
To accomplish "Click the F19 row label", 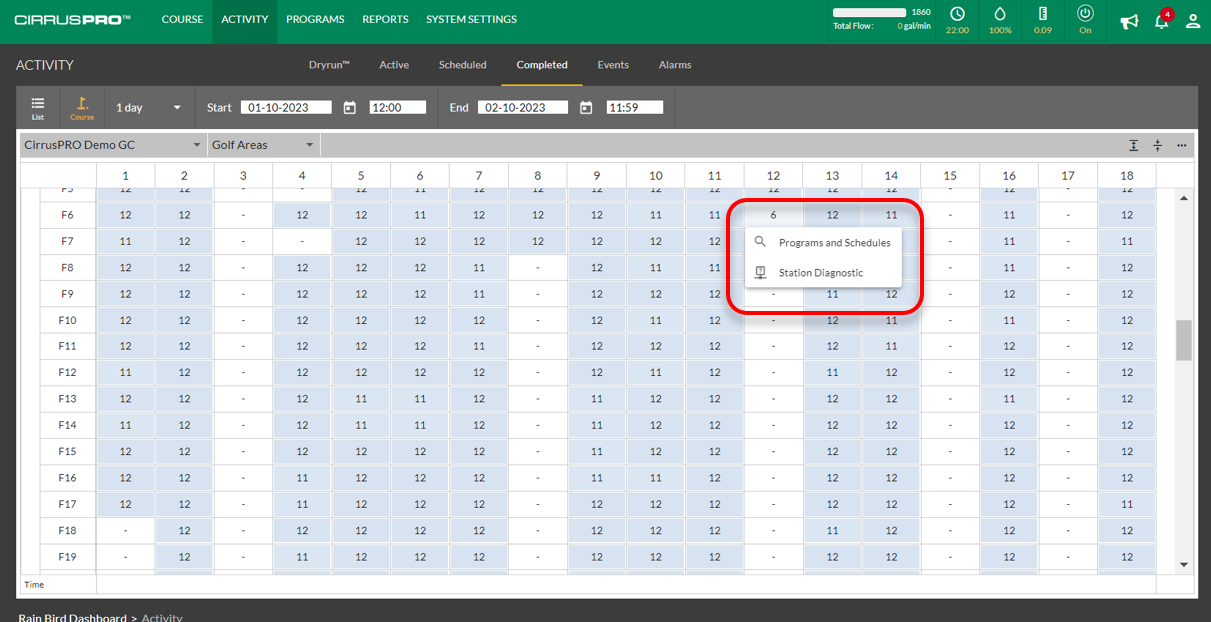I will pos(67,557).
